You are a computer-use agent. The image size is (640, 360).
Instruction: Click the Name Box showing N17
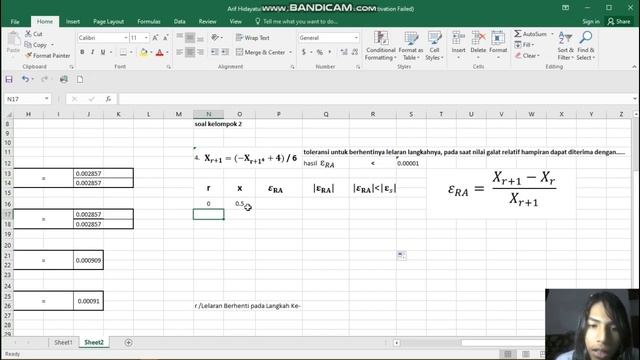point(27,99)
